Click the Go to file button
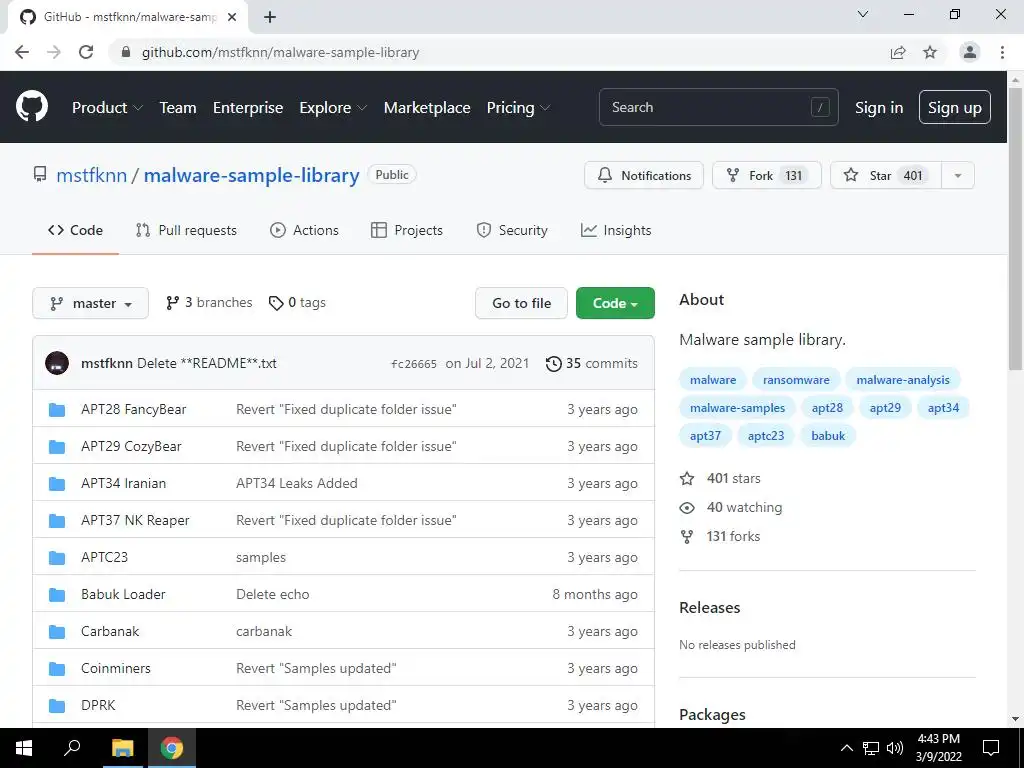Screen dimensions: 1024x768 (521, 303)
